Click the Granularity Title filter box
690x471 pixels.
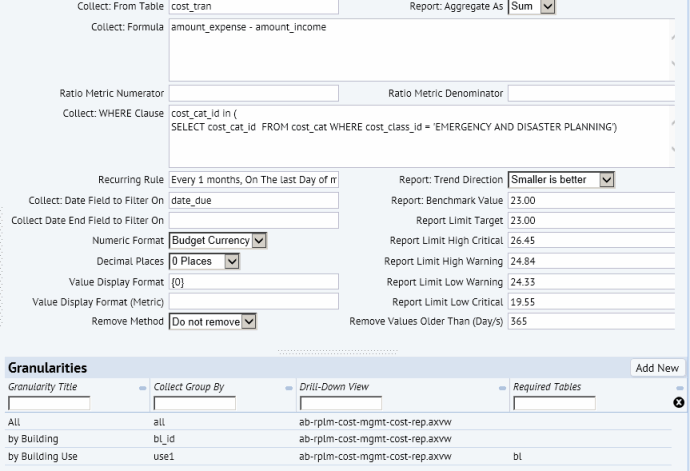pyautogui.click(x=49, y=403)
